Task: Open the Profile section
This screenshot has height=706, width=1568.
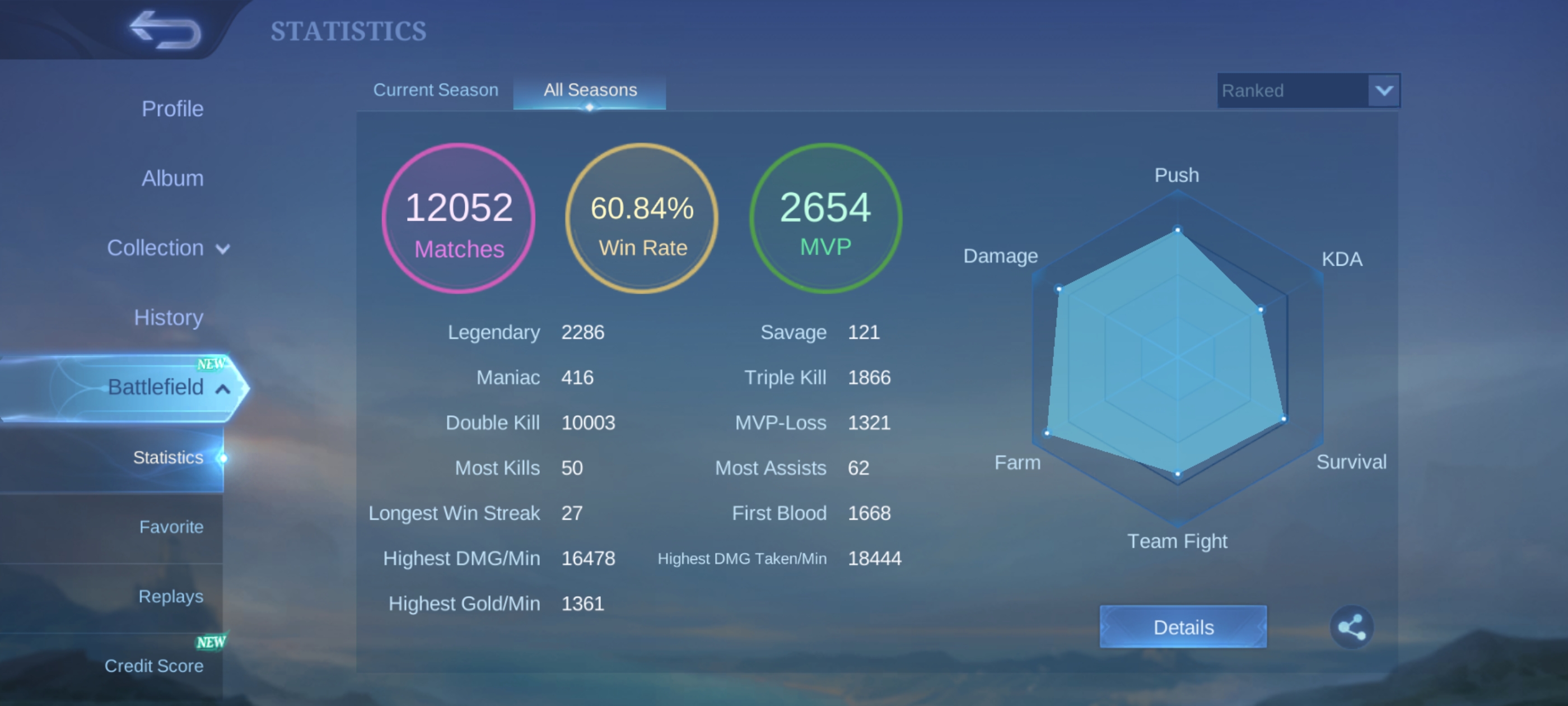Action: [172, 109]
